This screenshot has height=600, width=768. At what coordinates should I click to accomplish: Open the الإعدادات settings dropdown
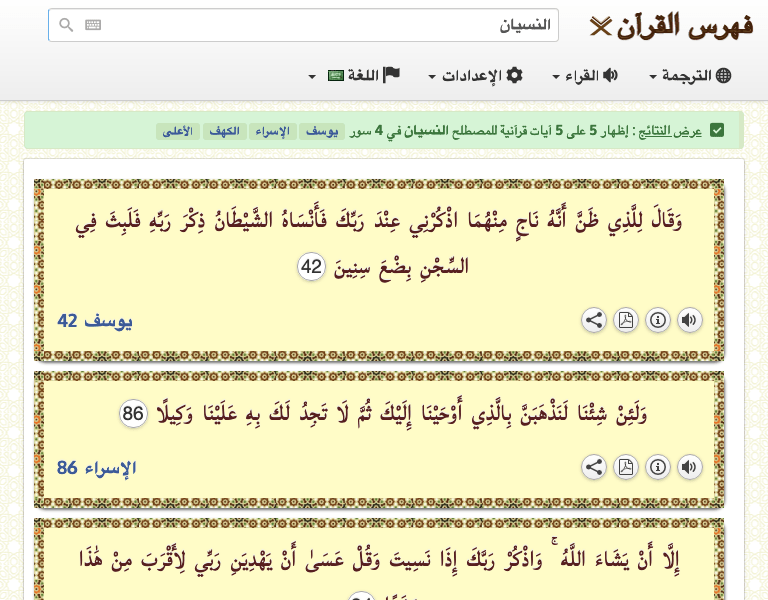point(476,76)
